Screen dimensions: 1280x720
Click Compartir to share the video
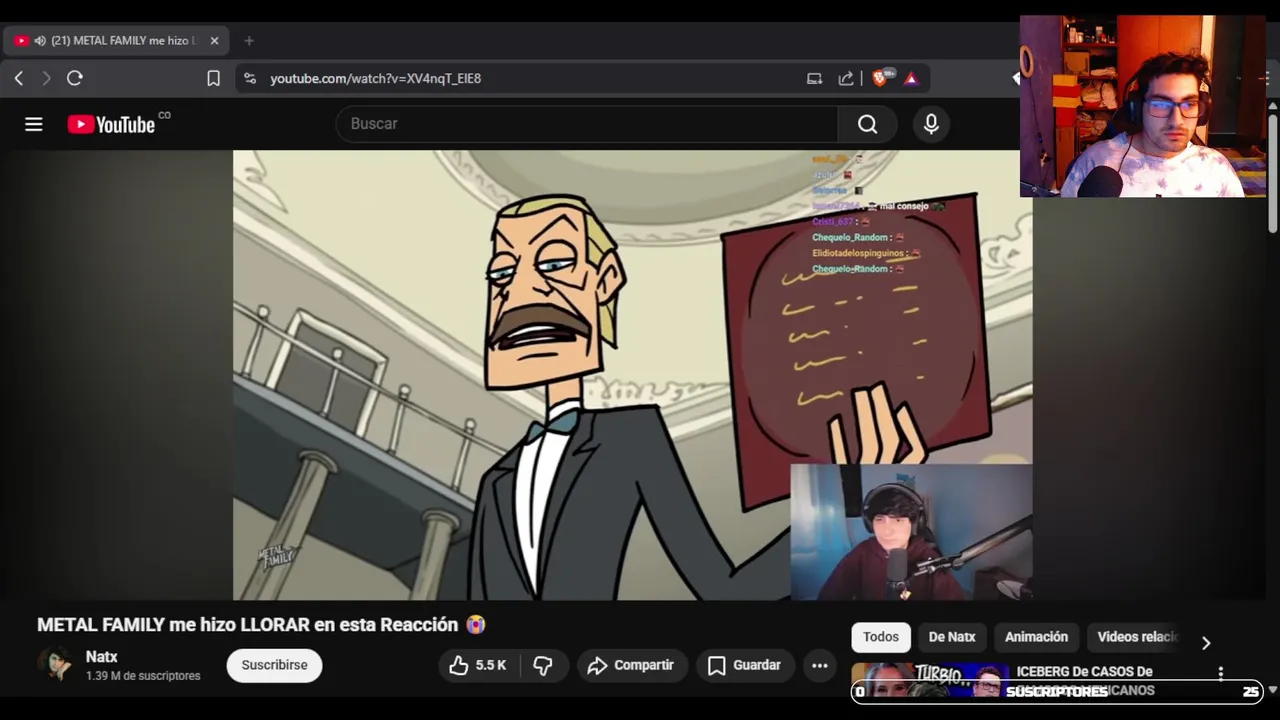(631, 665)
